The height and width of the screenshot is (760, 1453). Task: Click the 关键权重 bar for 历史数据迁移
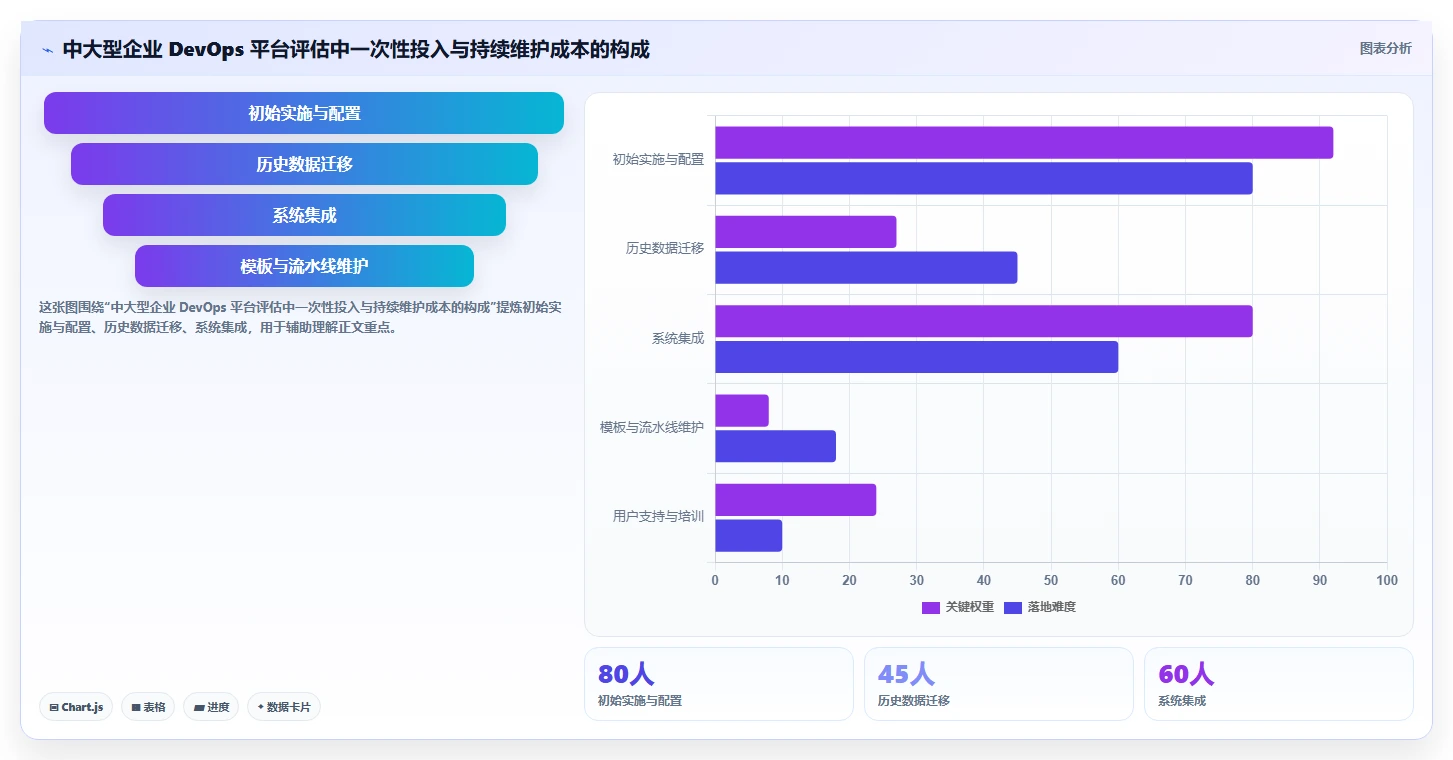point(805,232)
